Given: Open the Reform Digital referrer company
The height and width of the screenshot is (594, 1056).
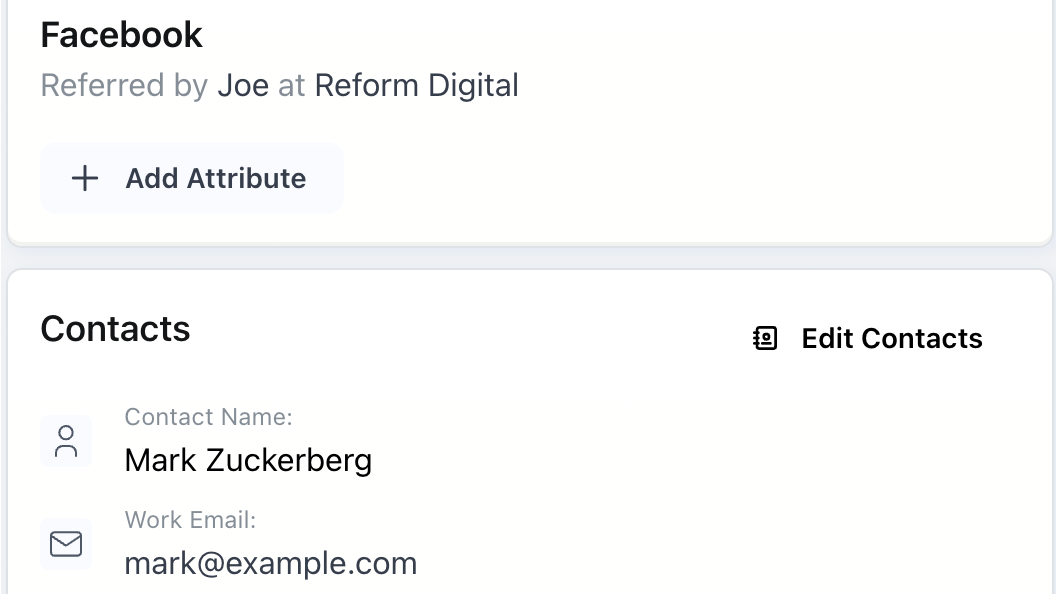Looking at the screenshot, I should (416, 86).
